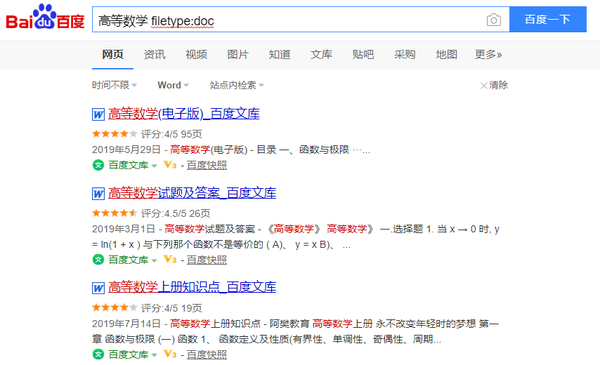Expand the 时间不限 time filter
Screen dimensions: 600x365
click(x=114, y=85)
